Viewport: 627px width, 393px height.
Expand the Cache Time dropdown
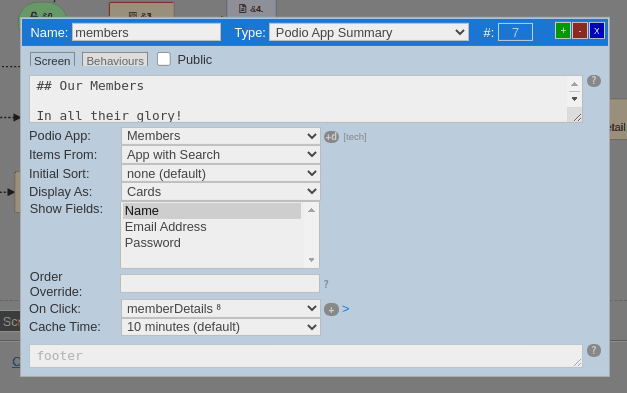coord(221,327)
